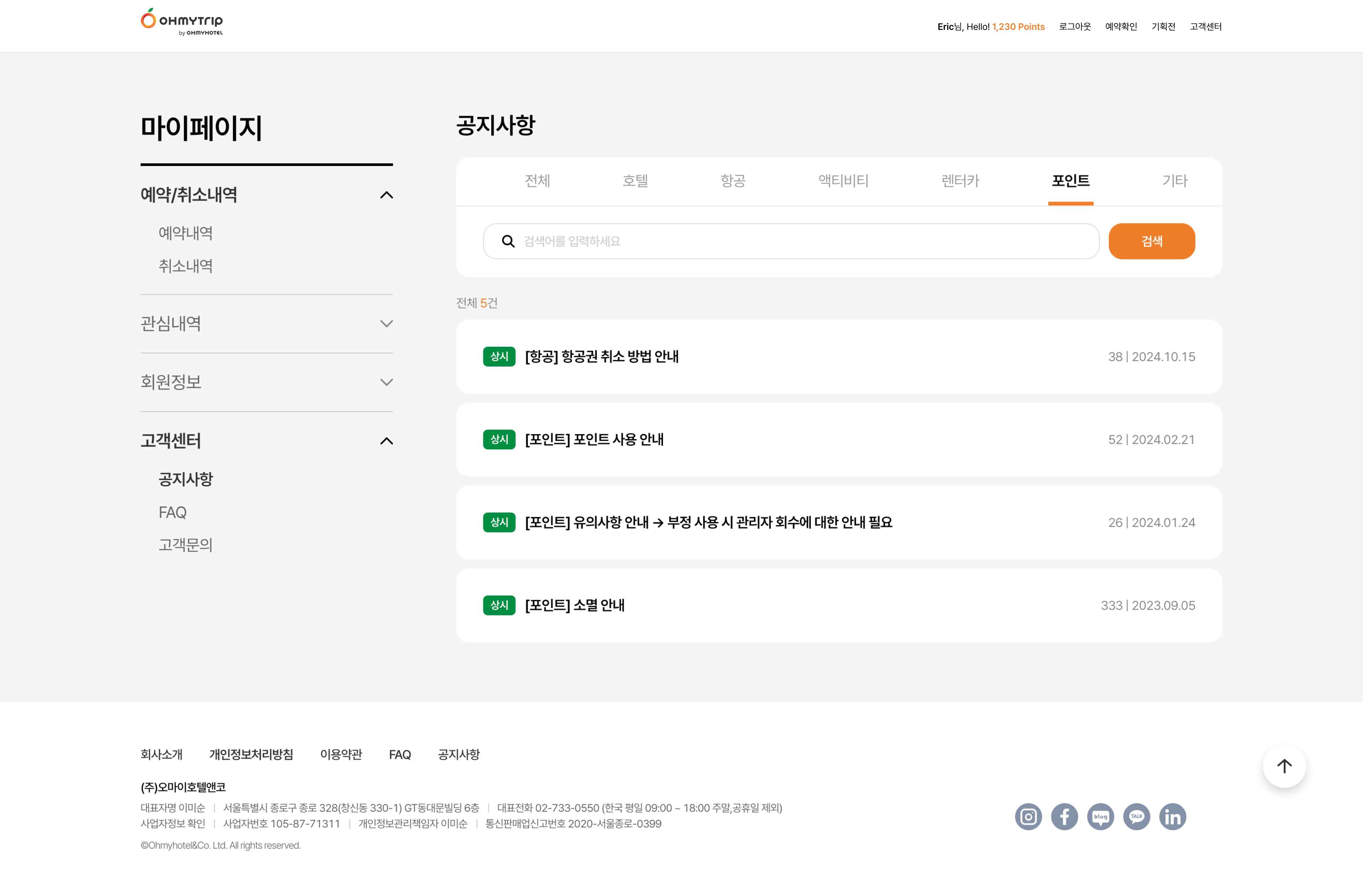Open the Facebook footer icon

pyautogui.click(x=1064, y=816)
